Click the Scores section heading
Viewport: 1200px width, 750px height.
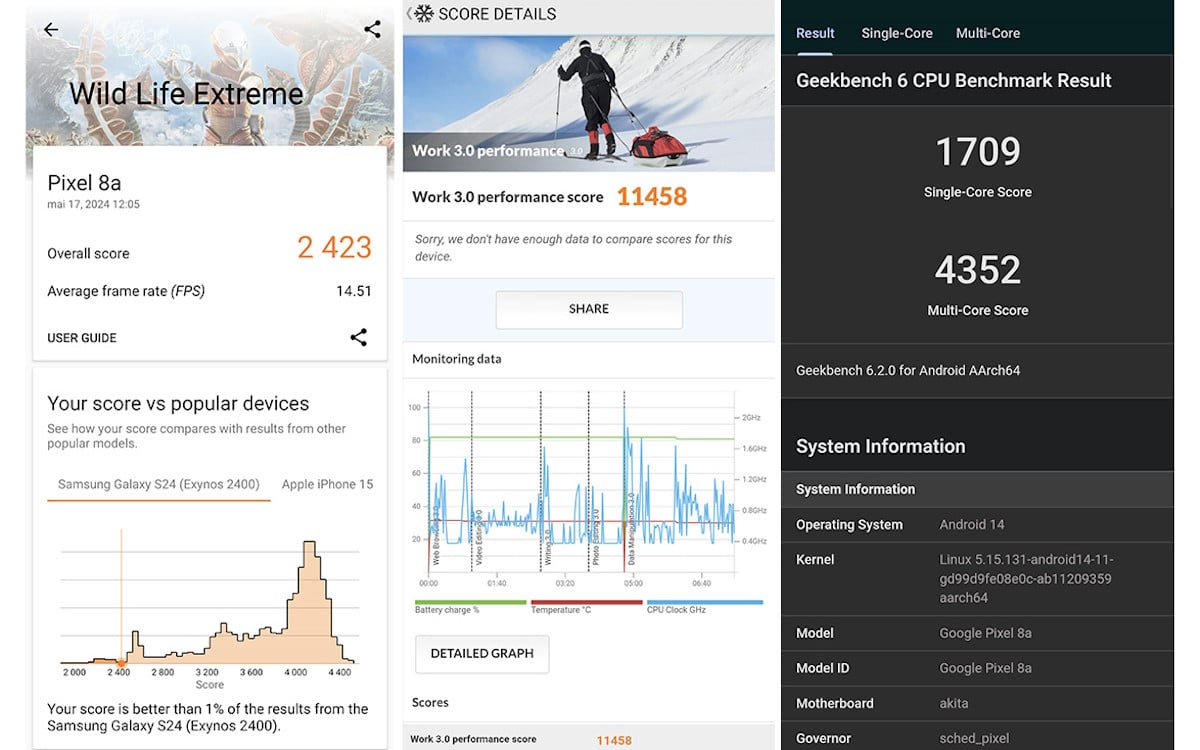tap(430, 702)
